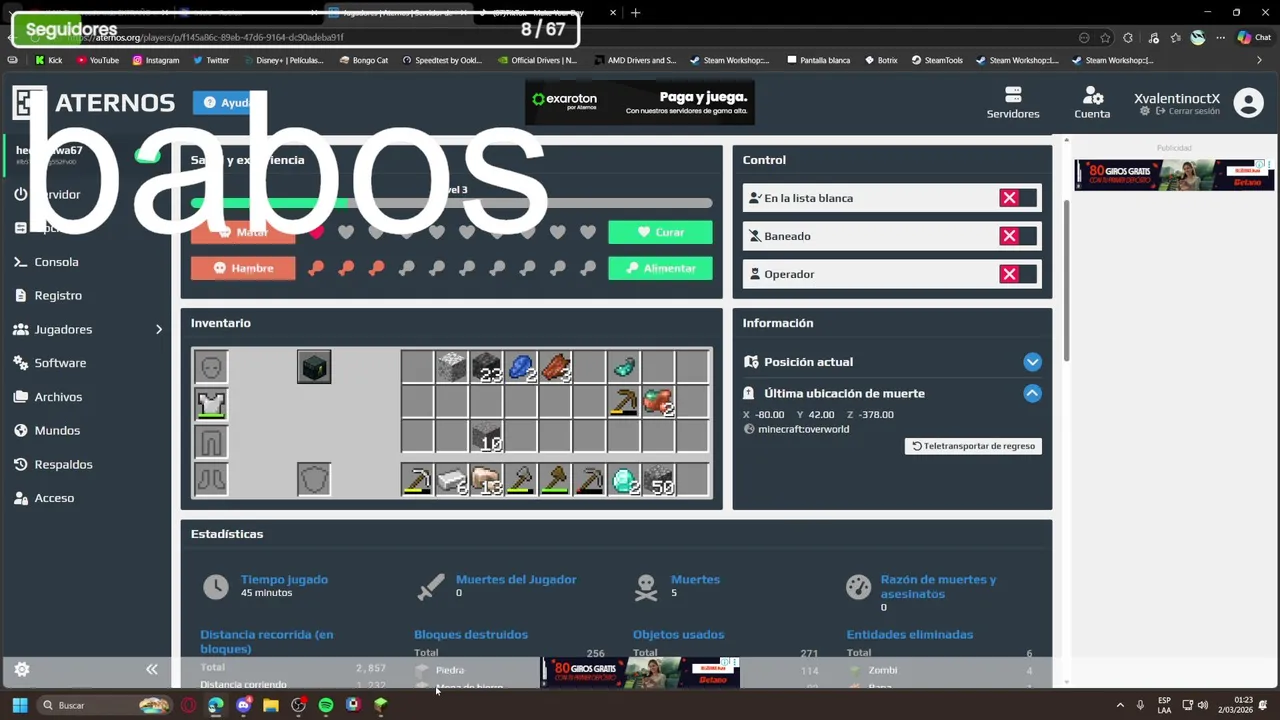1280x720 pixels.
Task: Select the stack of 10 stone blocks
Action: (486, 437)
